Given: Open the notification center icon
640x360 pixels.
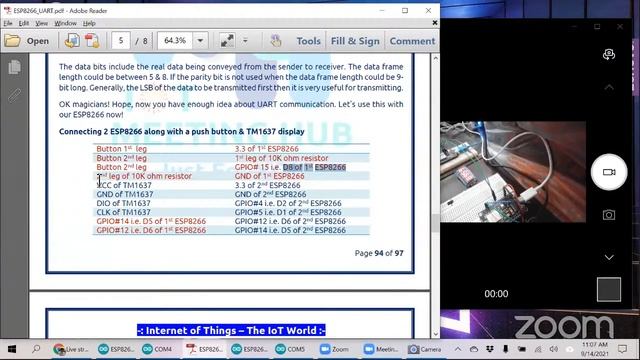Looking at the screenshot, I should [622, 349].
